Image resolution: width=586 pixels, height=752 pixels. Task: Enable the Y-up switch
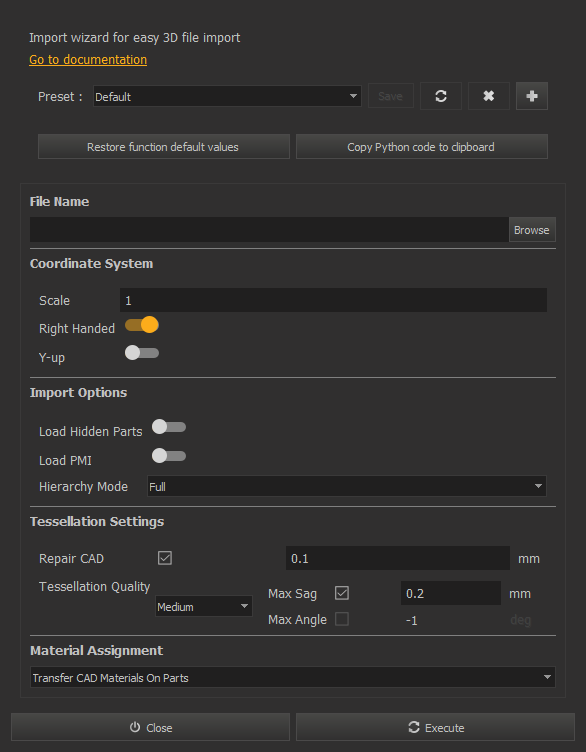142,353
